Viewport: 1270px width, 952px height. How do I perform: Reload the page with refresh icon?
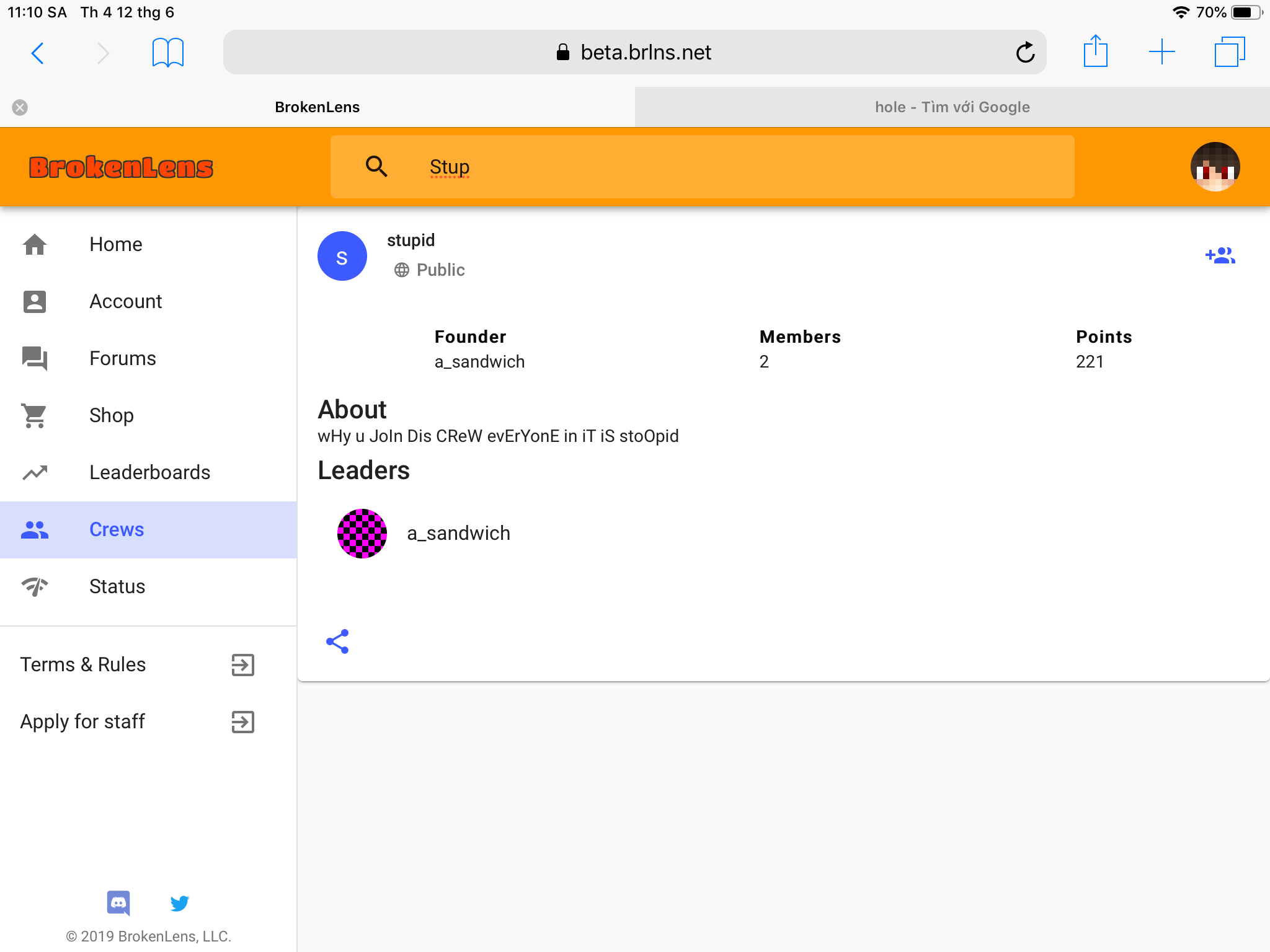pyautogui.click(x=1025, y=53)
